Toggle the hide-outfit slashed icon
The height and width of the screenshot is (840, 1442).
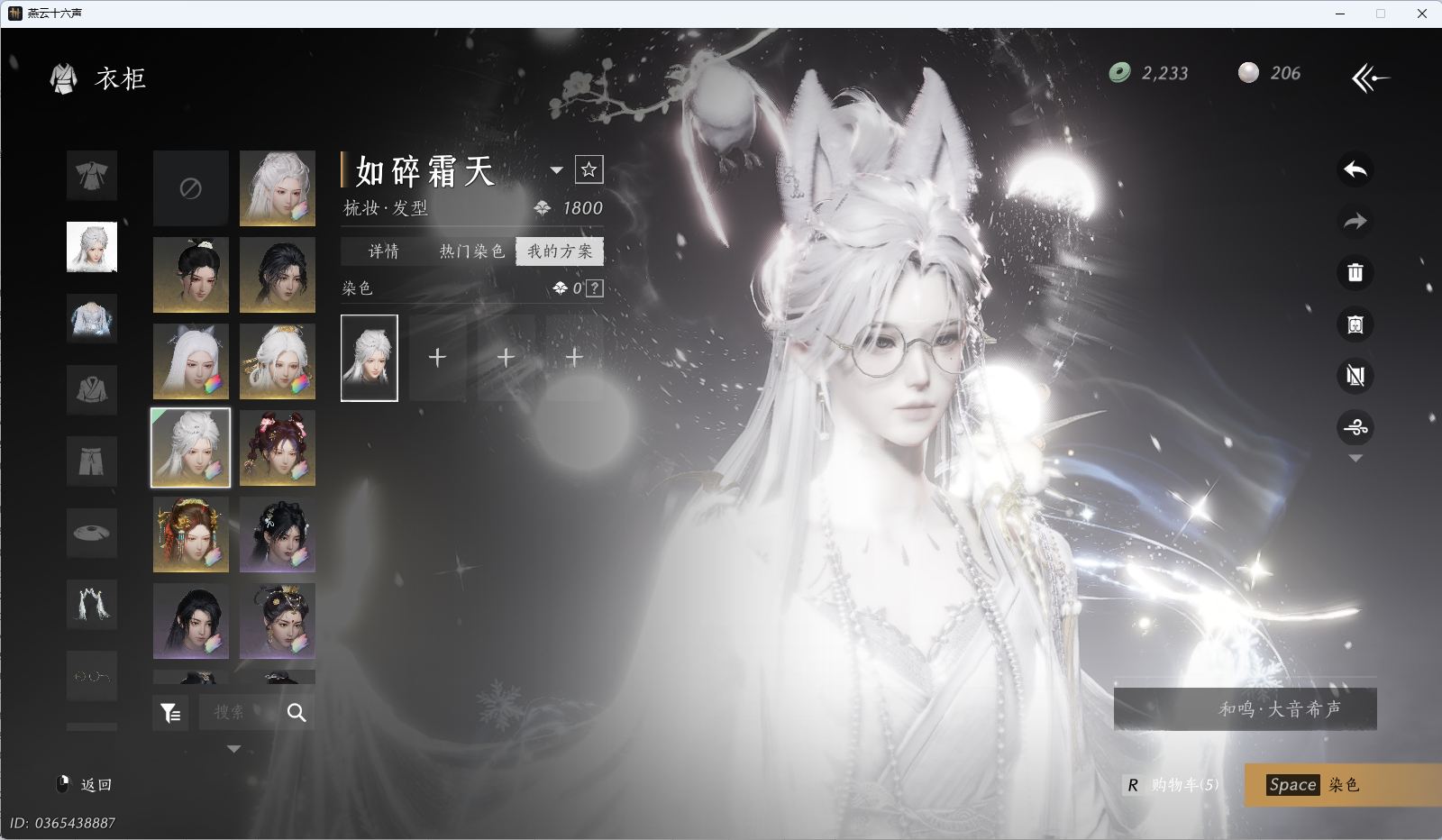pyautogui.click(x=1355, y=376)
